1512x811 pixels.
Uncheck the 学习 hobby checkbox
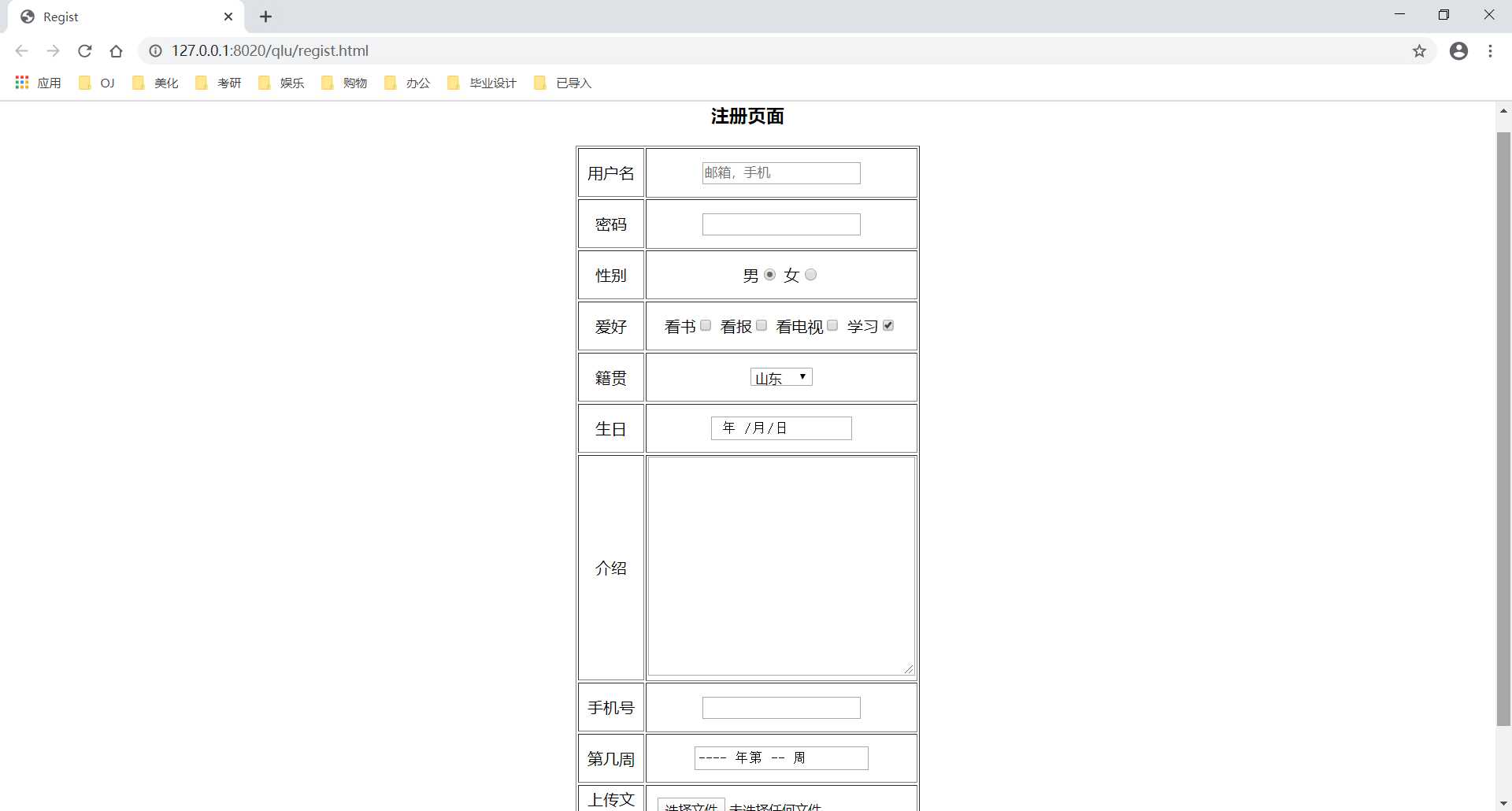click(888, 326)
